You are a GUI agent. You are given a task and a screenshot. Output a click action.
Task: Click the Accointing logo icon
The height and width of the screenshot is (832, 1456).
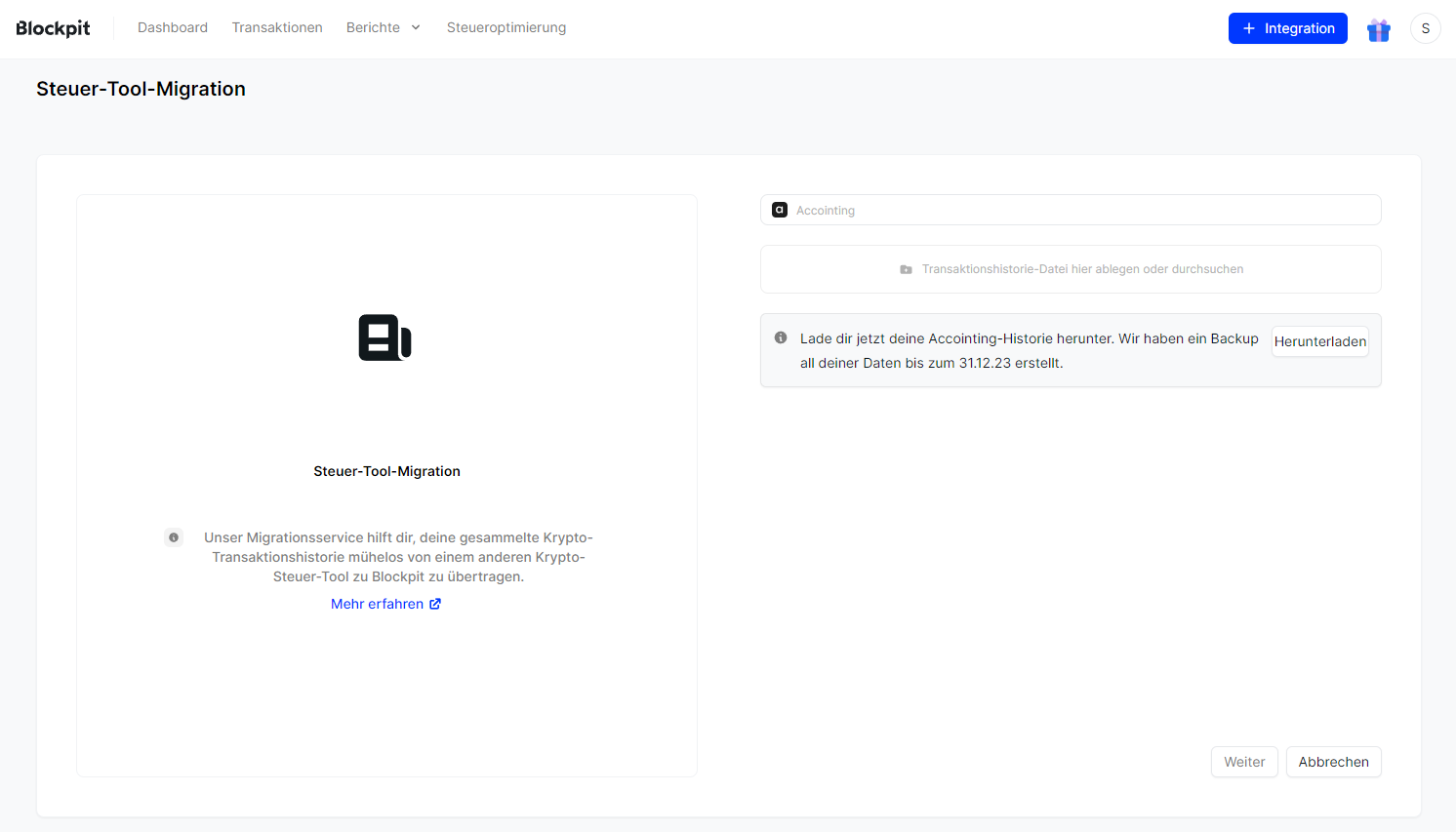(780, 210)
